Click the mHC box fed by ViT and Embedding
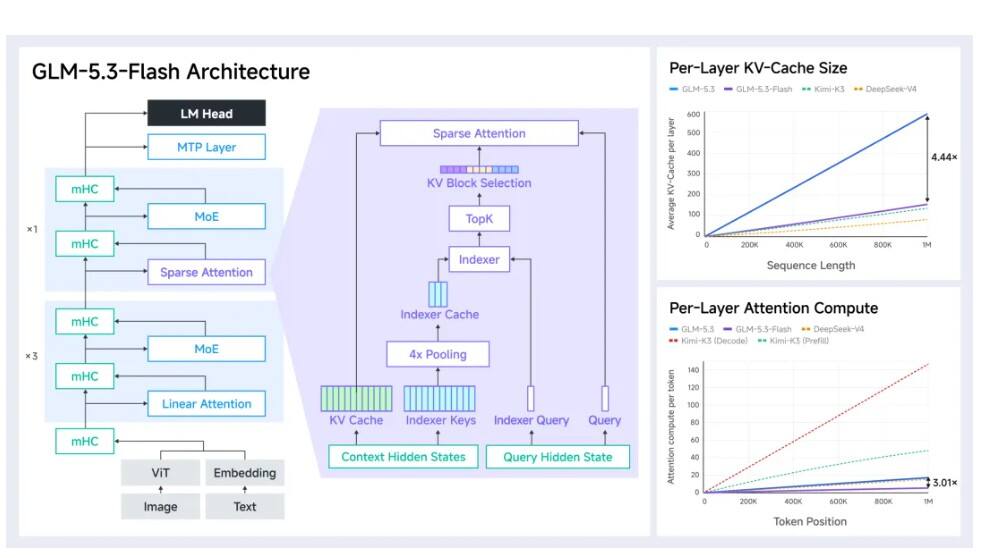The width and height of the screenshot is (986, 558). 85,441
